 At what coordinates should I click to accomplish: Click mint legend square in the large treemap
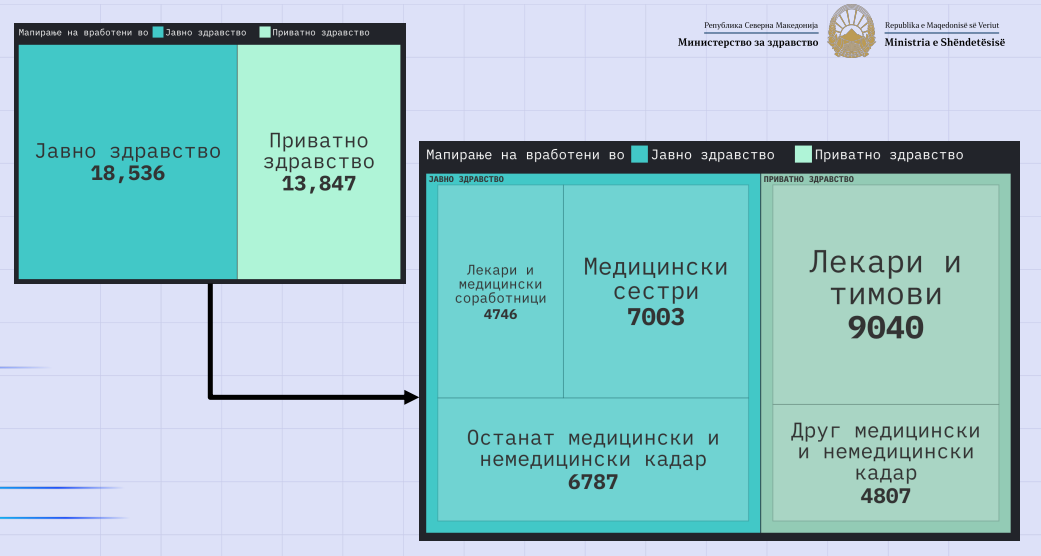[x=803, y=154]
